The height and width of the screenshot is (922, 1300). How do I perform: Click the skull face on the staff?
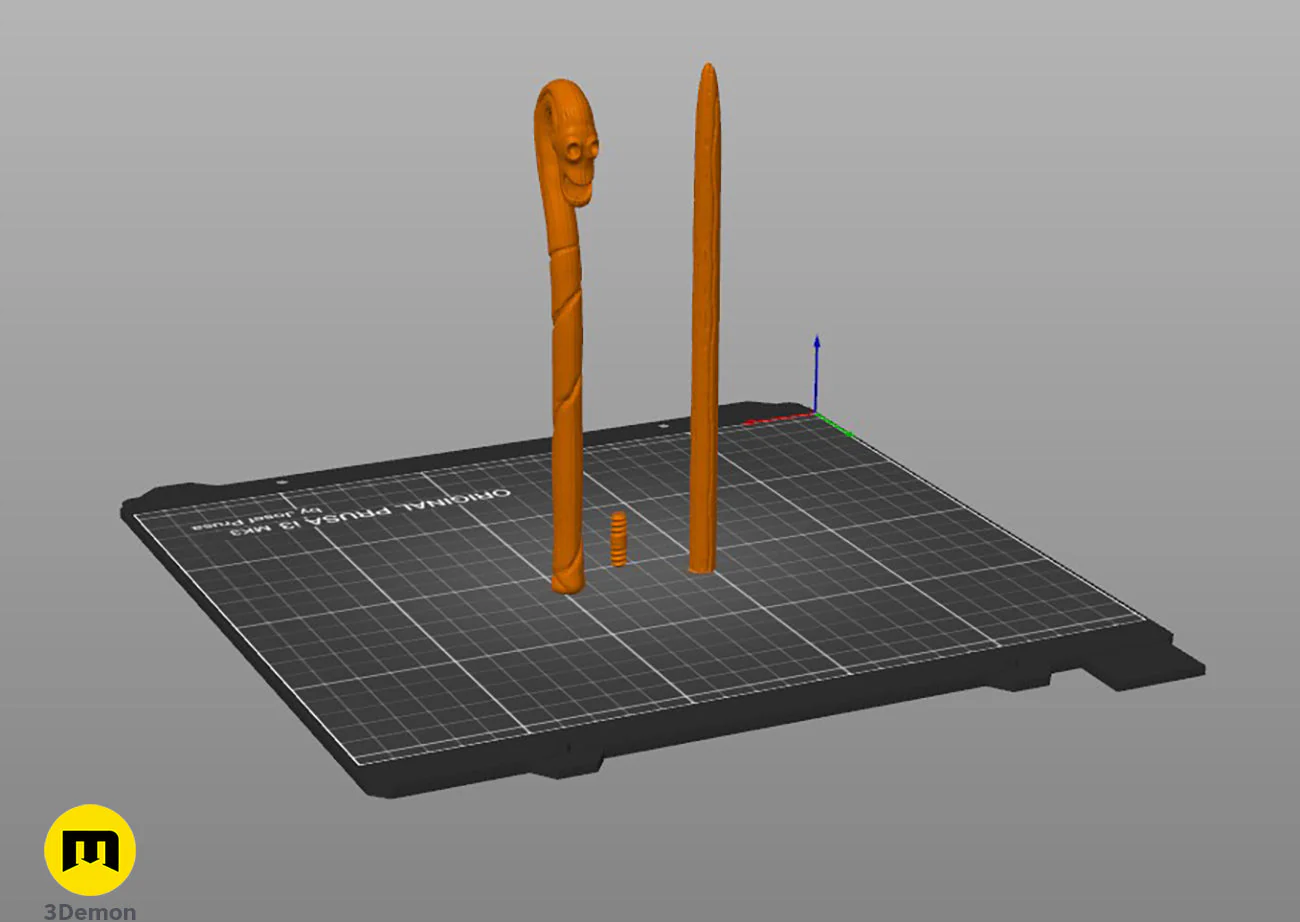coord(577,168)
